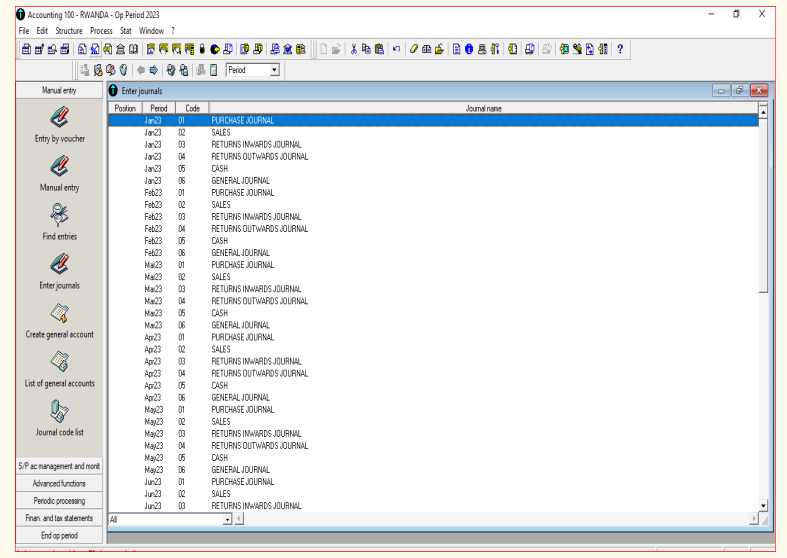
Task: Open the Structure menu
Action: click(x=69, y=31)
